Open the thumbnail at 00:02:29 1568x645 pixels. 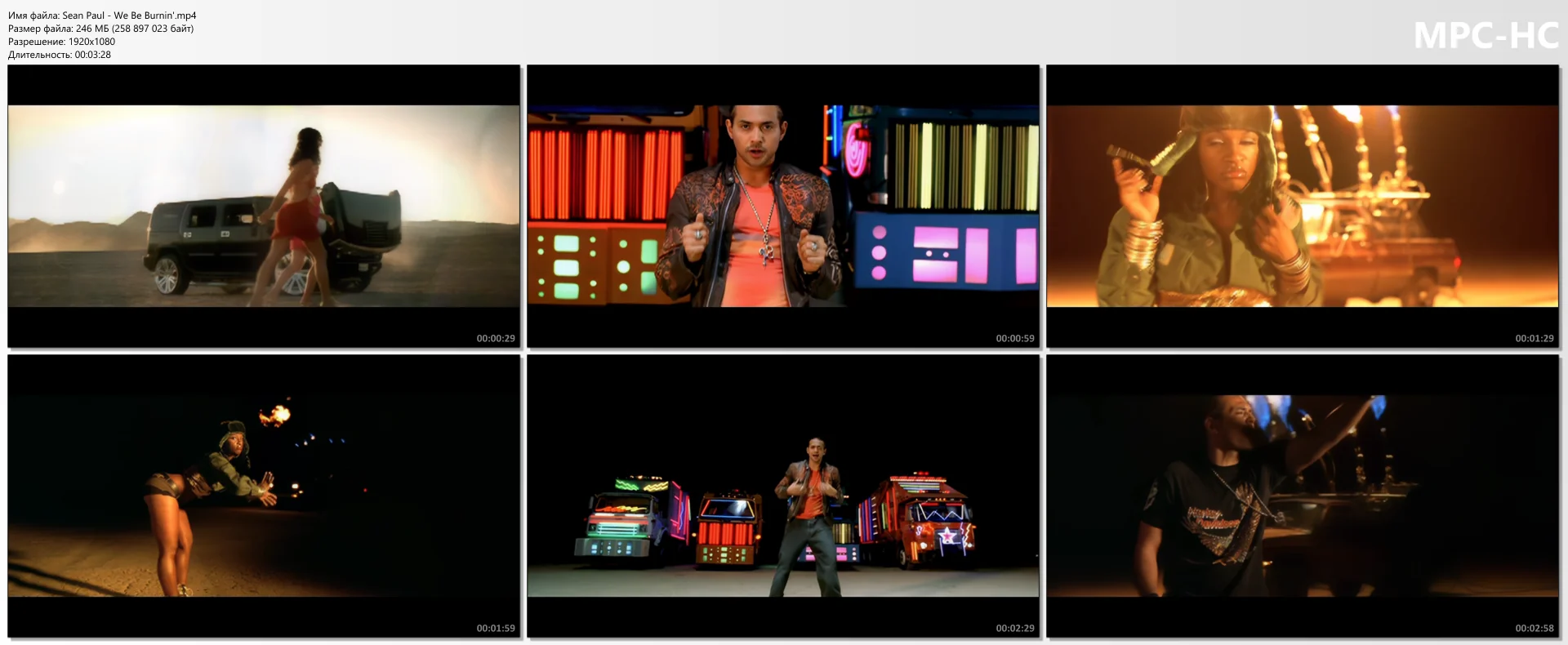click(783, 496)
